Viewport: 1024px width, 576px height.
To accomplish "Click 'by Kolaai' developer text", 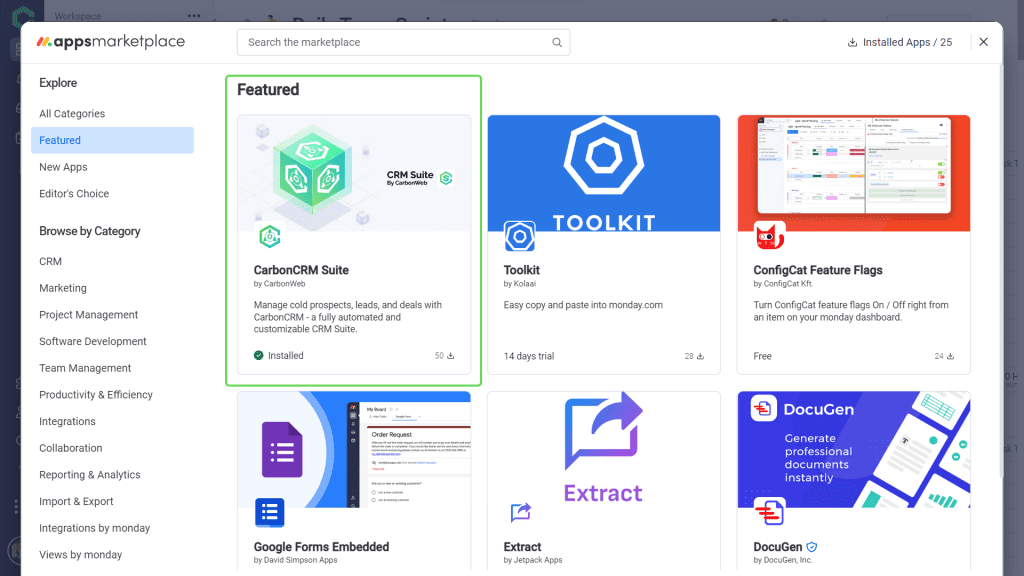I will [520, 284].
